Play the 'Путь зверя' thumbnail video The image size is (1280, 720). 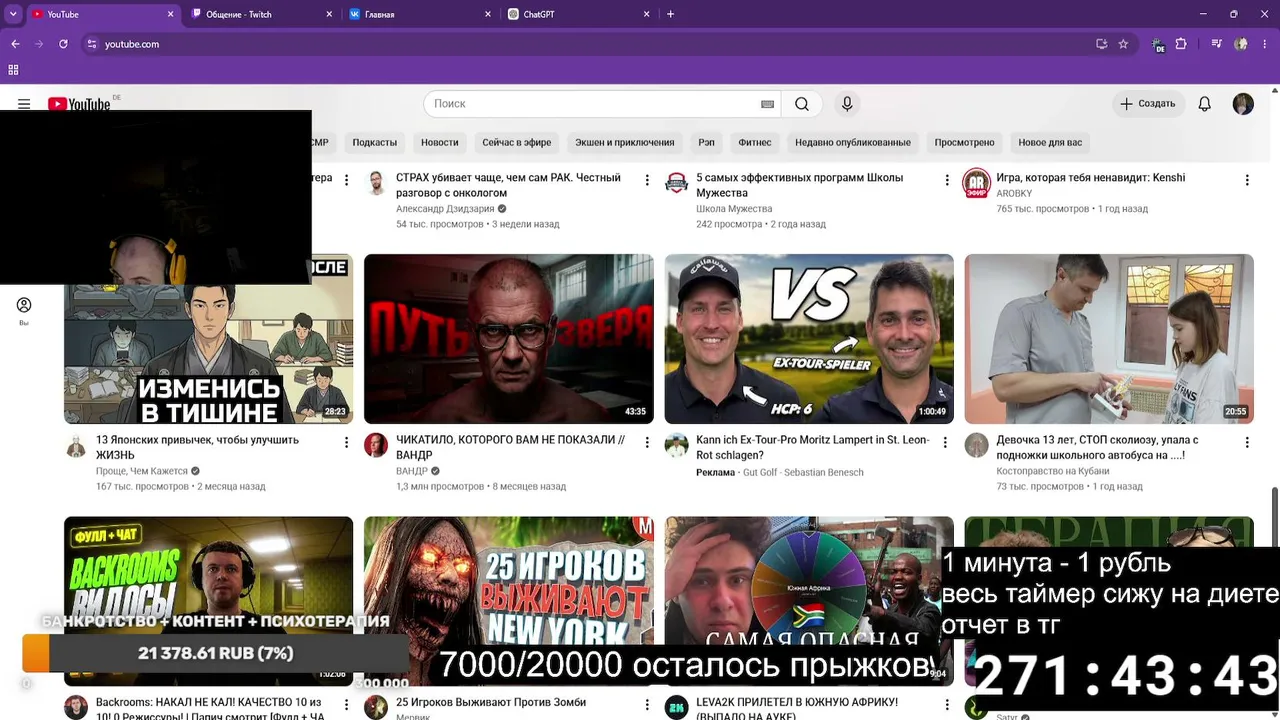[509, 339]
